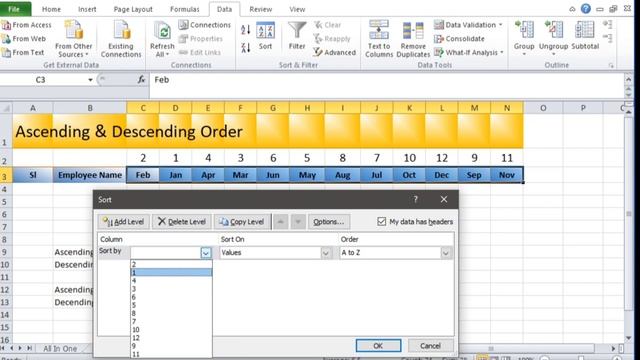The width and height of the screenshot is (640, 360).
Task: Sort Z to A descending icon
Action: coord(245,48)
